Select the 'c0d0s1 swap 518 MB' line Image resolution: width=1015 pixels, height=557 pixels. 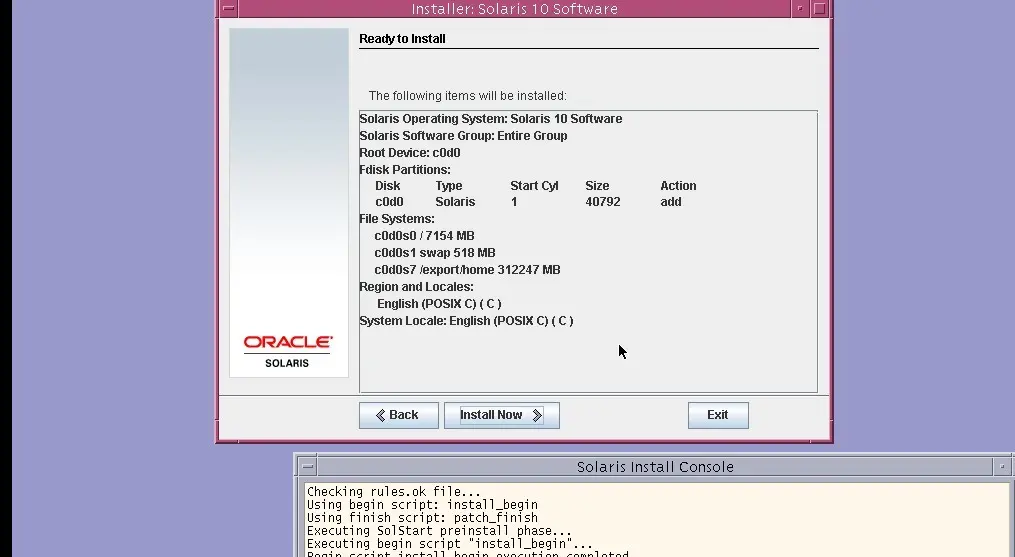tap(435, 253)
